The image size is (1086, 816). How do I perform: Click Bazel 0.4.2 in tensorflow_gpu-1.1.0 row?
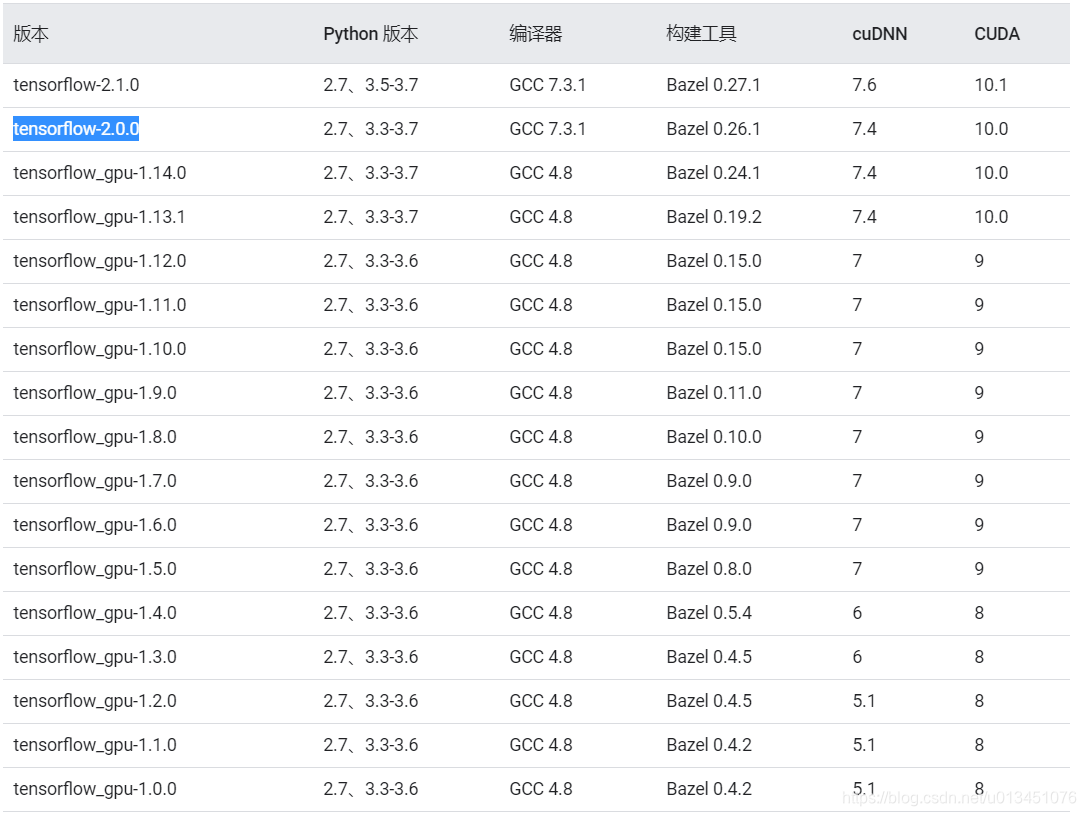tap(709, 745)
